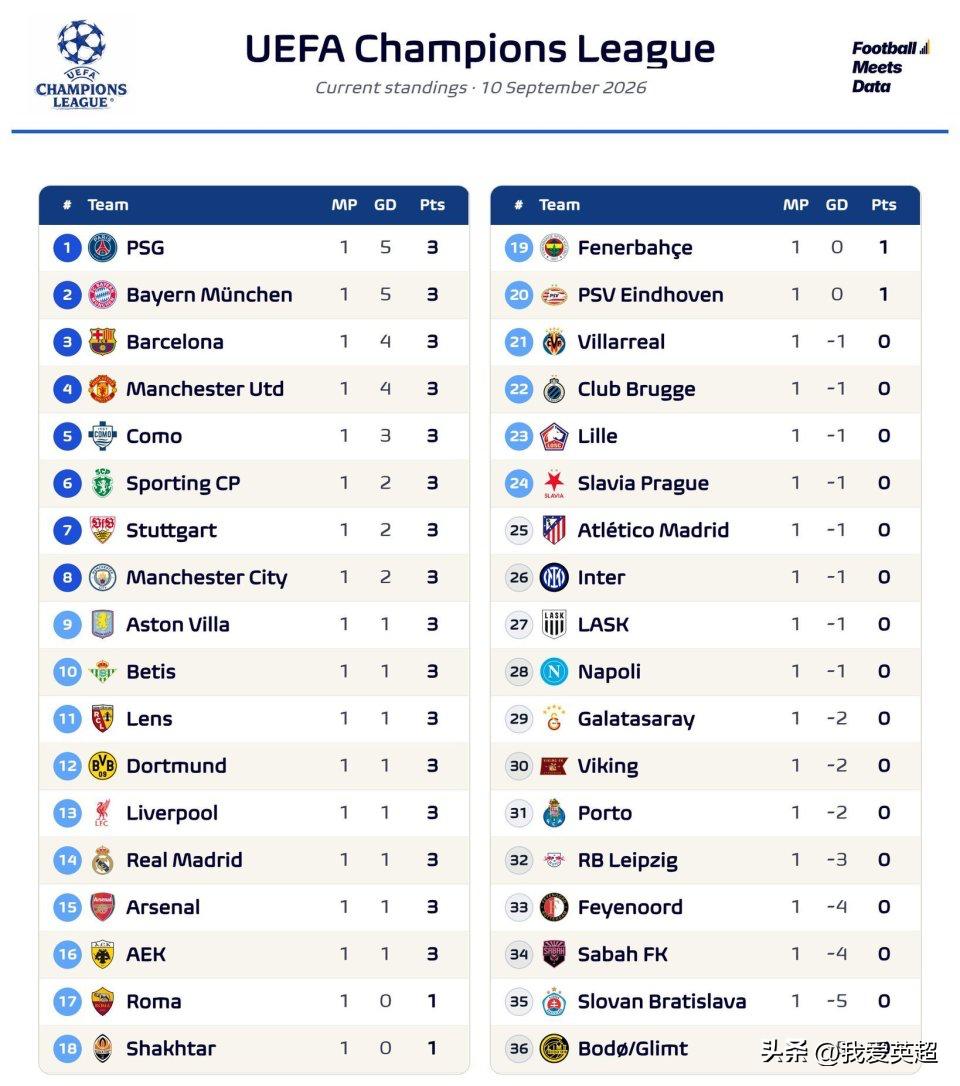The height and width of the screenshot is (1086, 960).
Task: Click the PSG club crest
Action: click(x=103, y=247)
